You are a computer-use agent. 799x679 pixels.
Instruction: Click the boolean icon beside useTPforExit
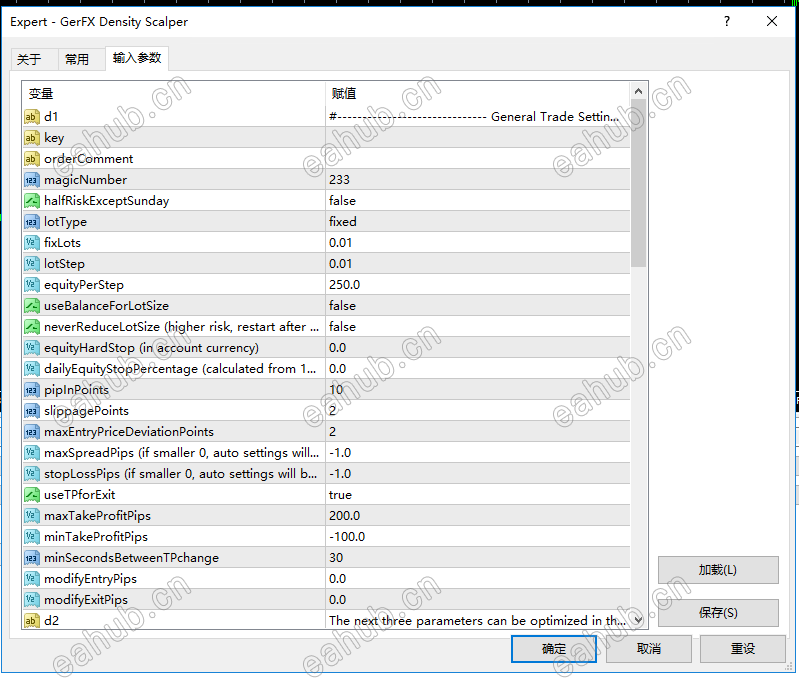click(x=32, y=495)
